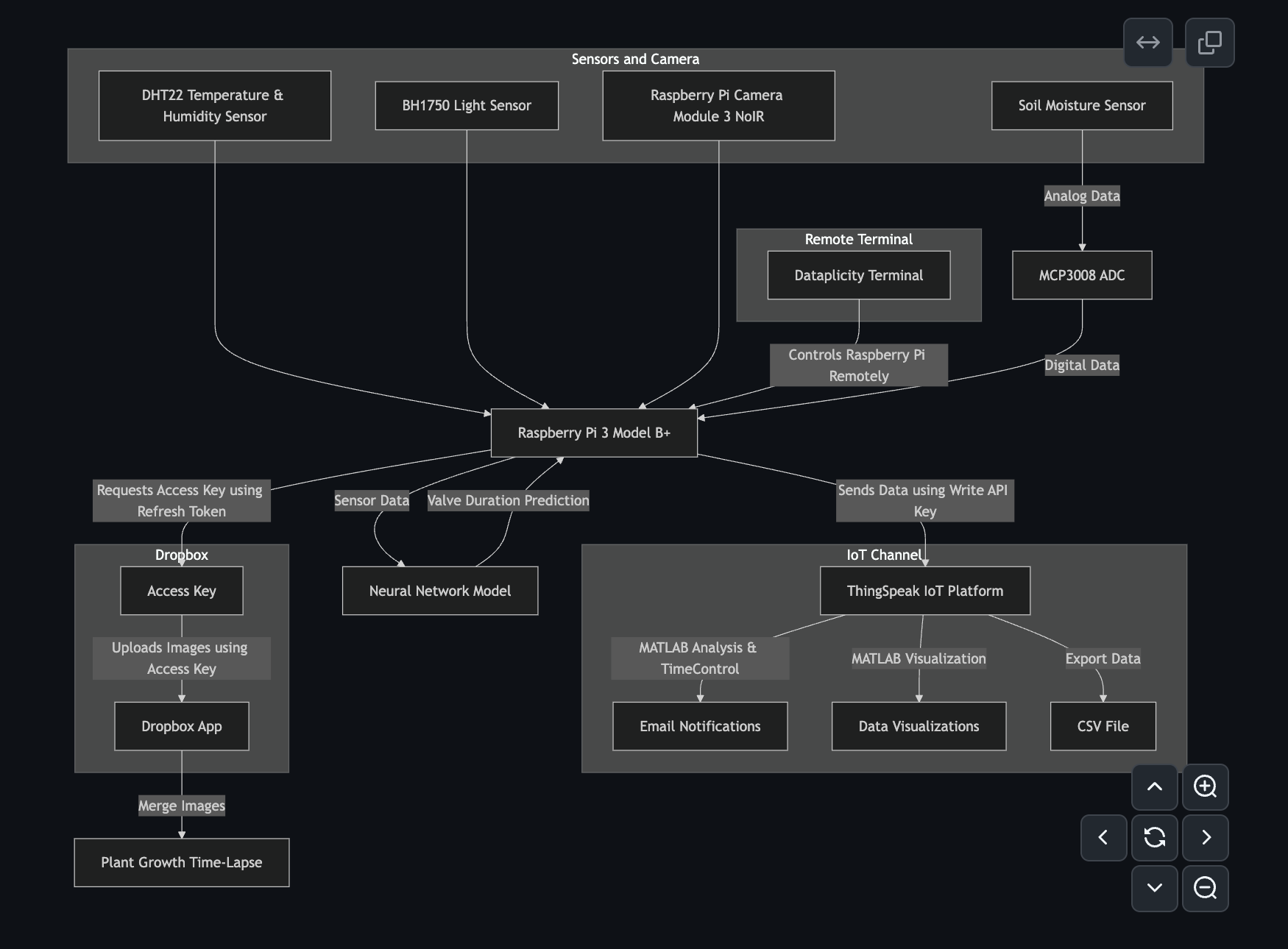Click the expand diagram width icon

click(x=1147, y=43)
